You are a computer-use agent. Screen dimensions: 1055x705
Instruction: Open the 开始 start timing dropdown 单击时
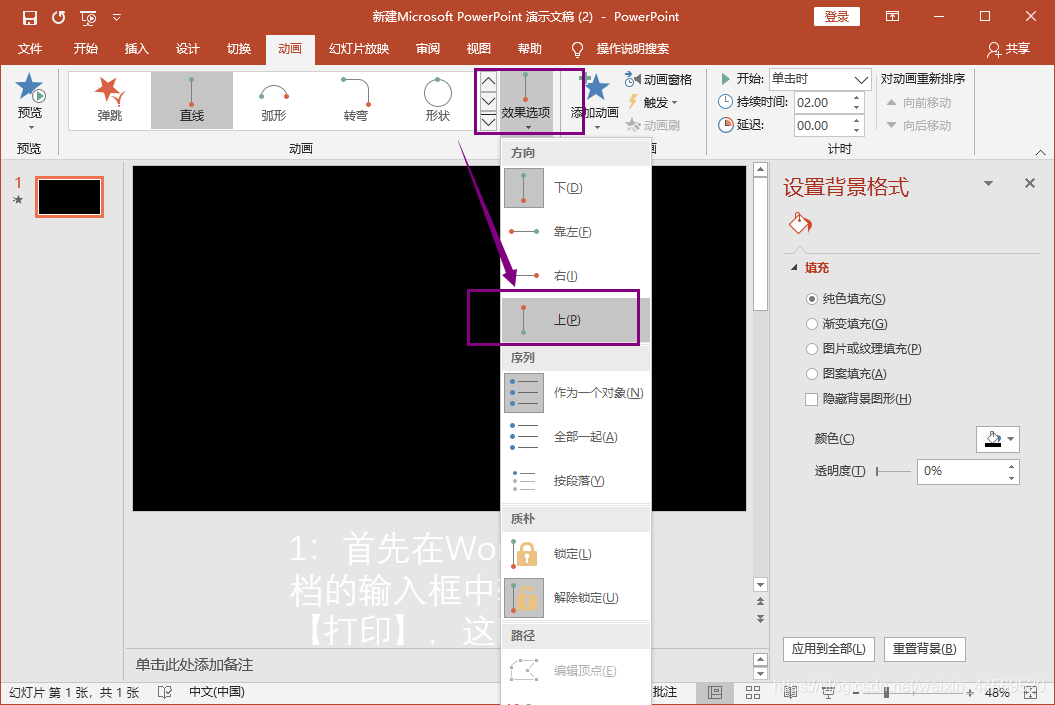[x=820, y=79]
